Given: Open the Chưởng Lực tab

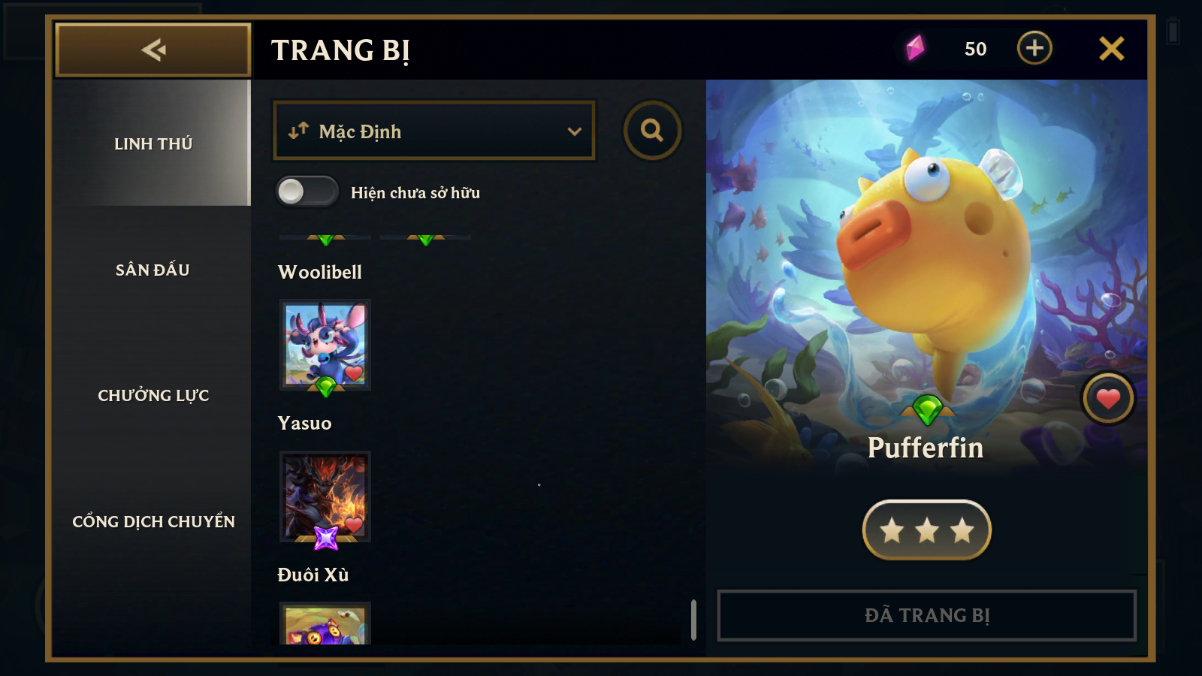Looking at the screenshot, I should click(153, 396).
